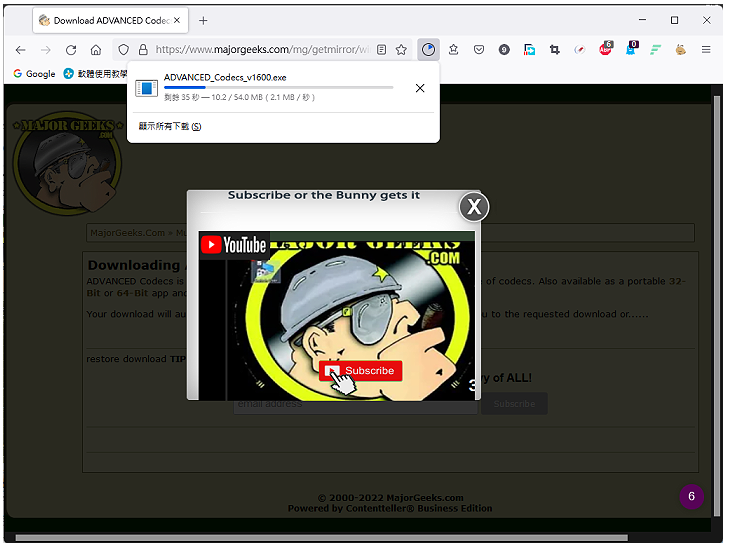Click 'Powered by Contentteller' footer text

[390, 508]
